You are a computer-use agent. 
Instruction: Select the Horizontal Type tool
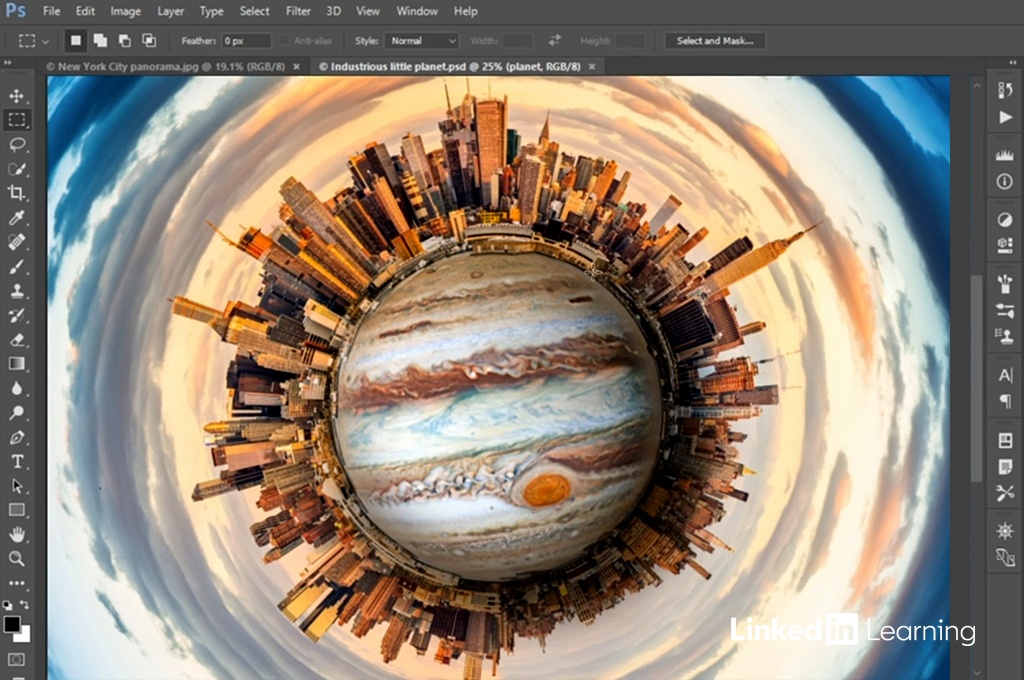point(17,461)
